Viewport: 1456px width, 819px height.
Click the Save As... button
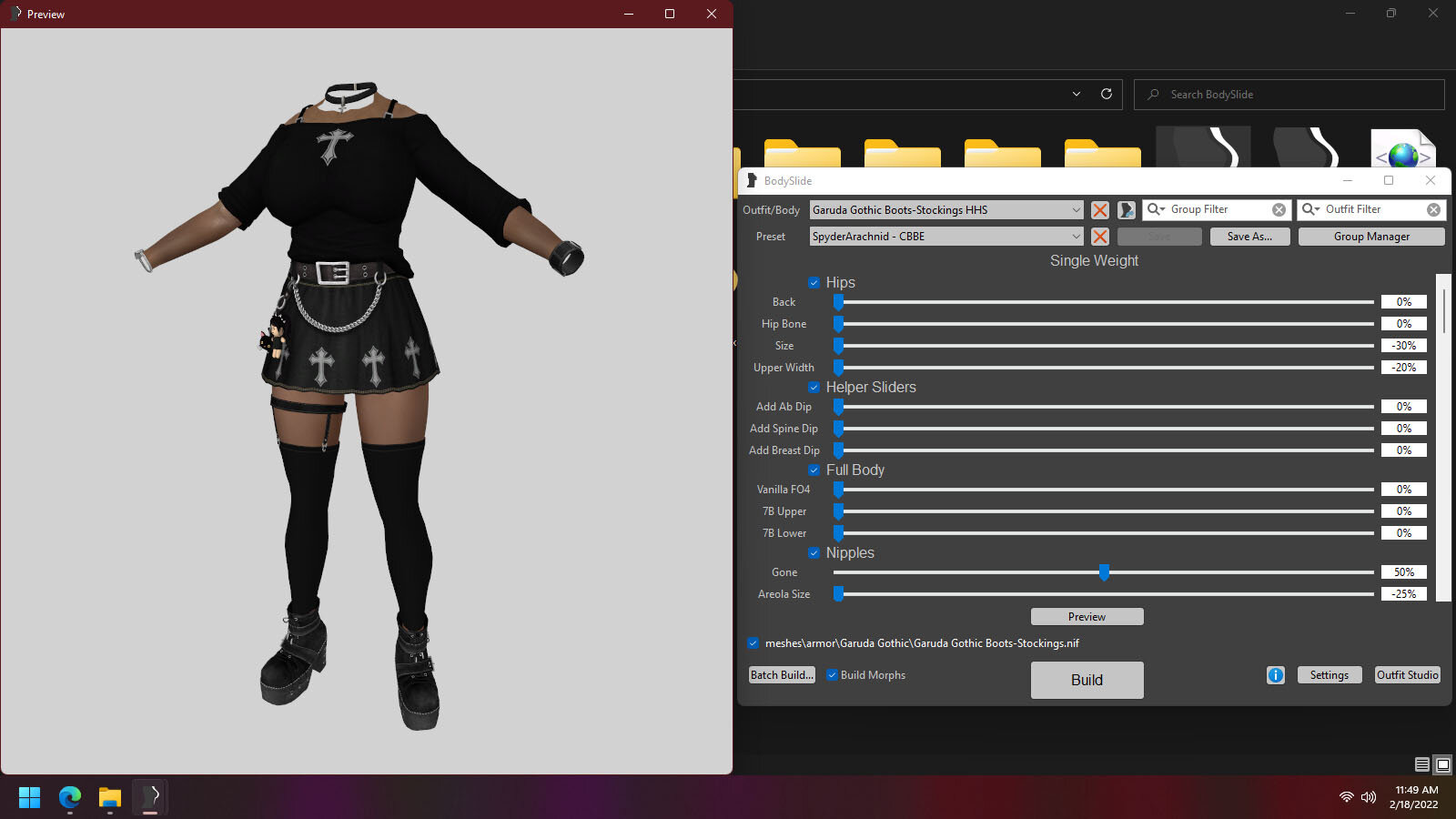[x=1249, y=237]
